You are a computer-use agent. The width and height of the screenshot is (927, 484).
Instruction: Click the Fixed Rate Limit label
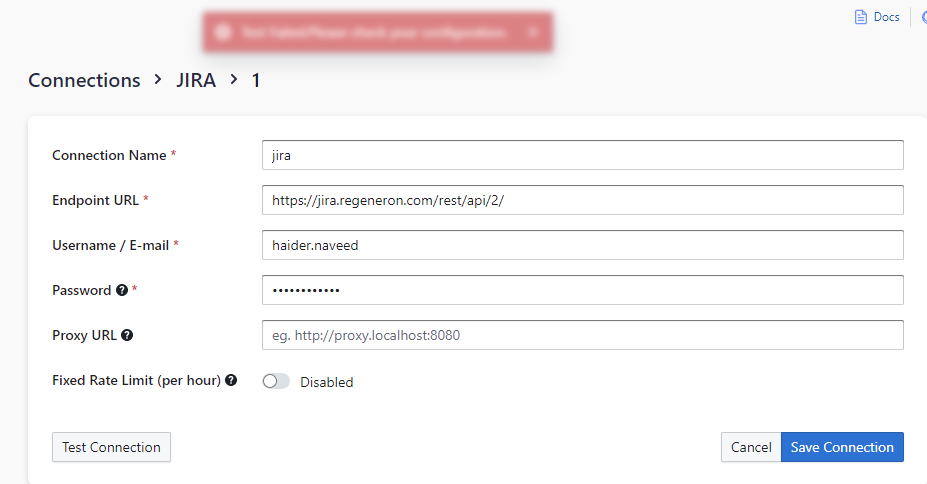click(x=137, y=380)
